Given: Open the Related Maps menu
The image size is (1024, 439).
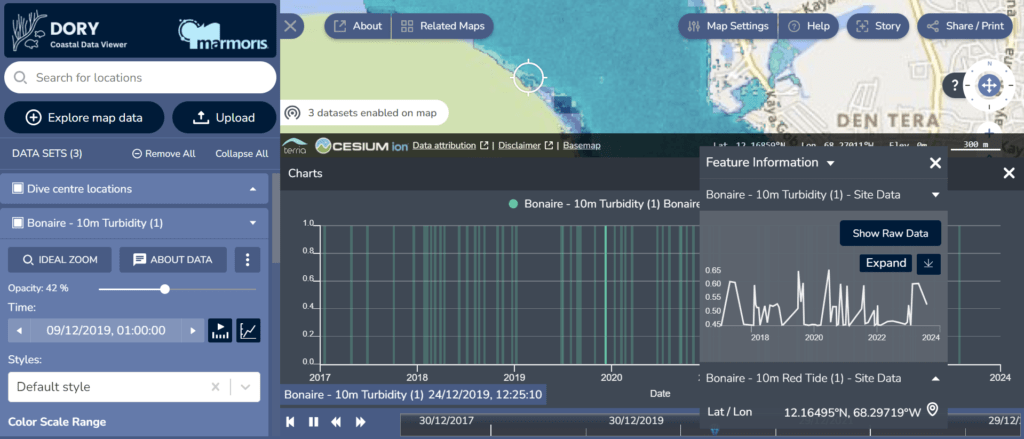Looking at the screenshot, I should [441, 26].
